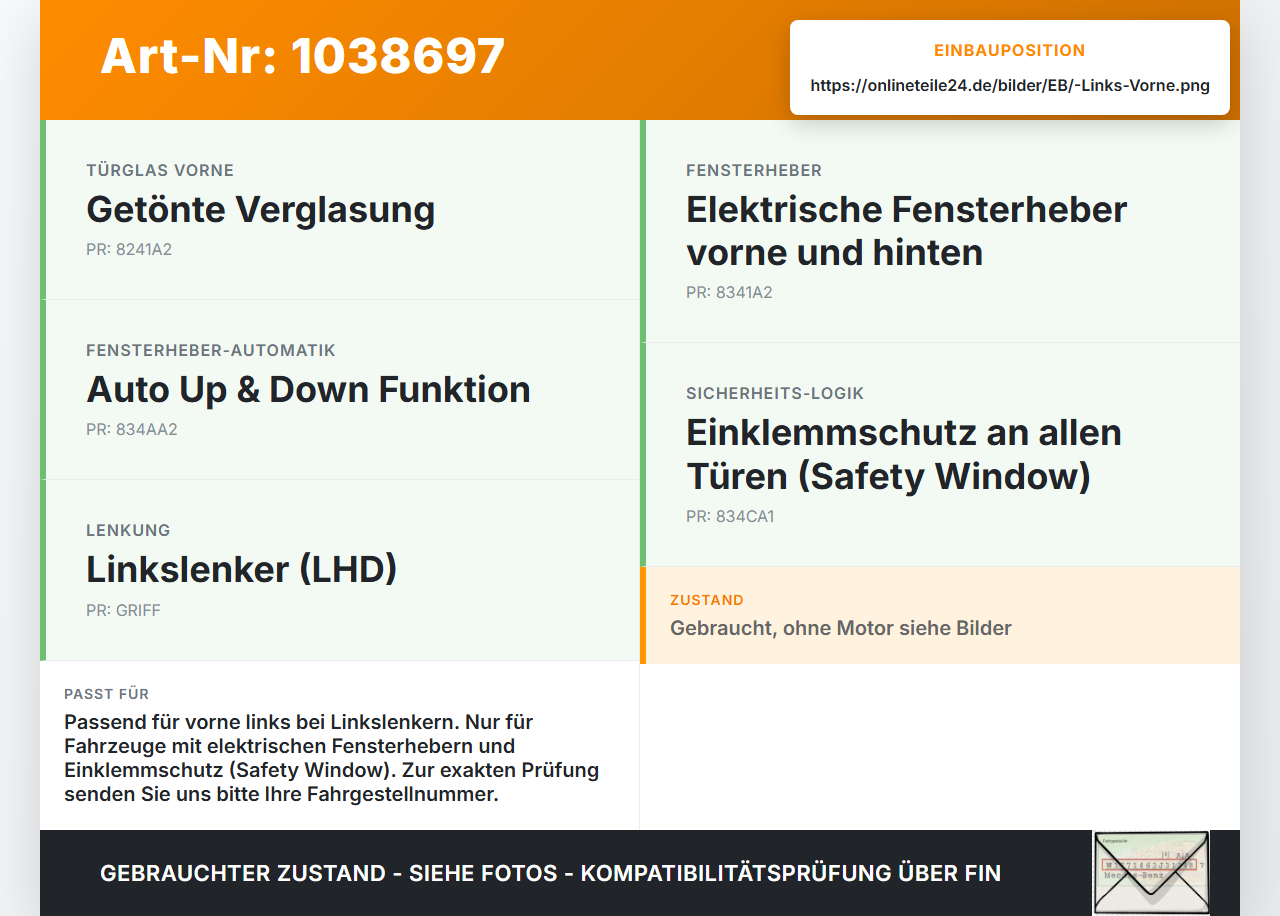
Task: Click the Passend für vorne links paragraph
Action: point(331,759)
